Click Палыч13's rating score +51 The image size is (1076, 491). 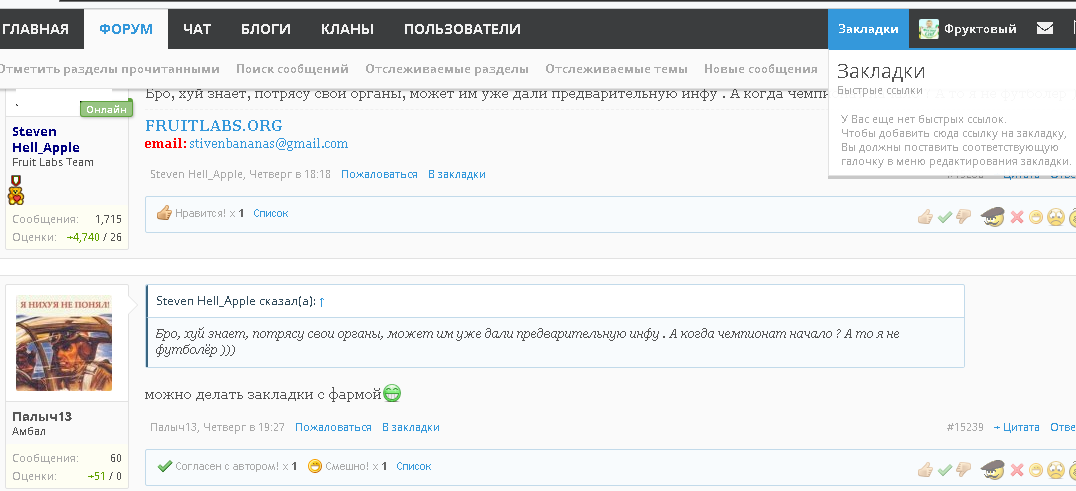(97, 476)
